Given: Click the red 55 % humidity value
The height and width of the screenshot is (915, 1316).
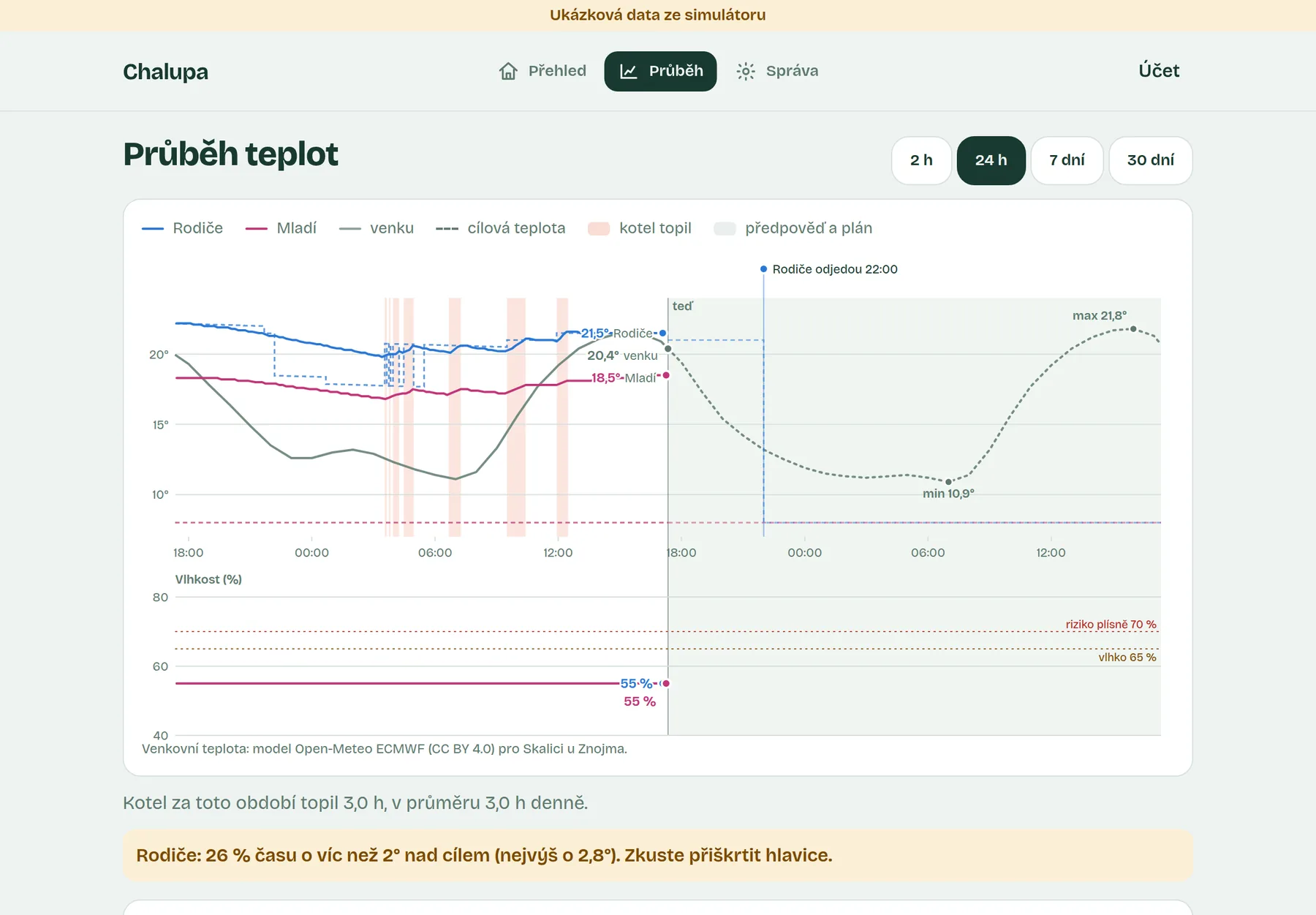Looking at the screenshot, I should click(x=640, y=701).
